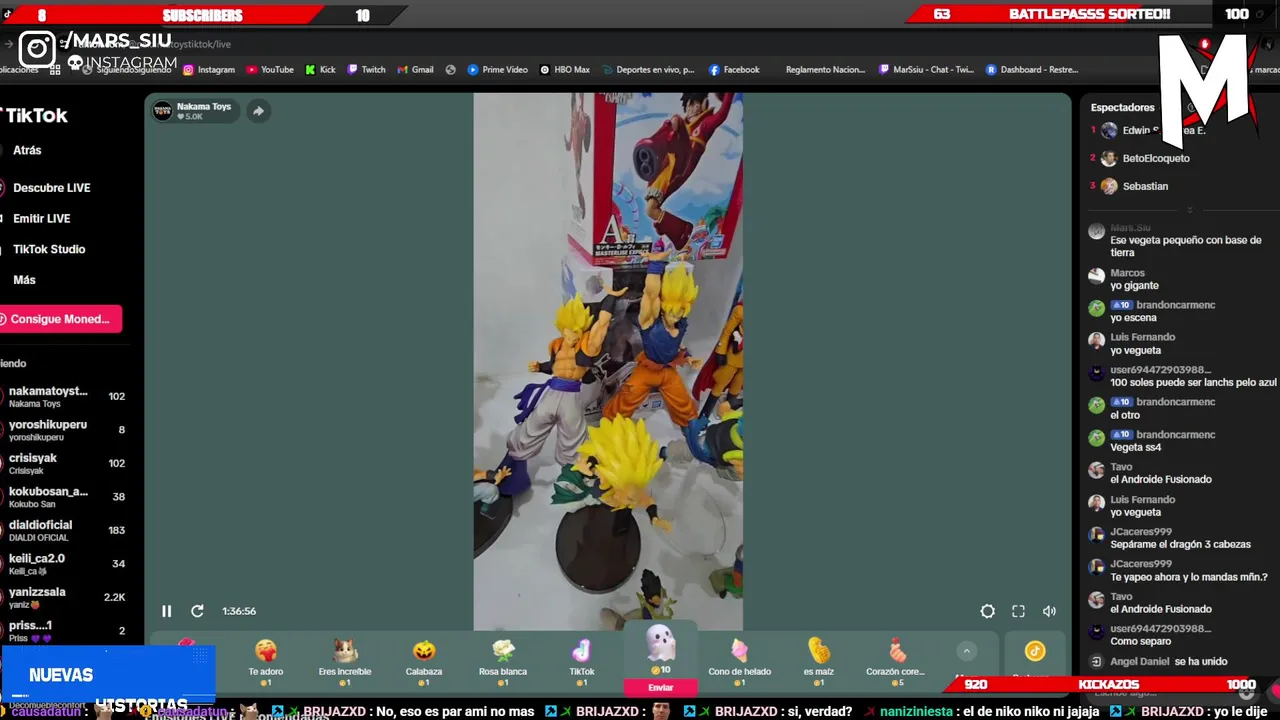This screenshot has width=1280, height=720.
Task: Open kokubosan_a... live channel
Action: (65, 497)
